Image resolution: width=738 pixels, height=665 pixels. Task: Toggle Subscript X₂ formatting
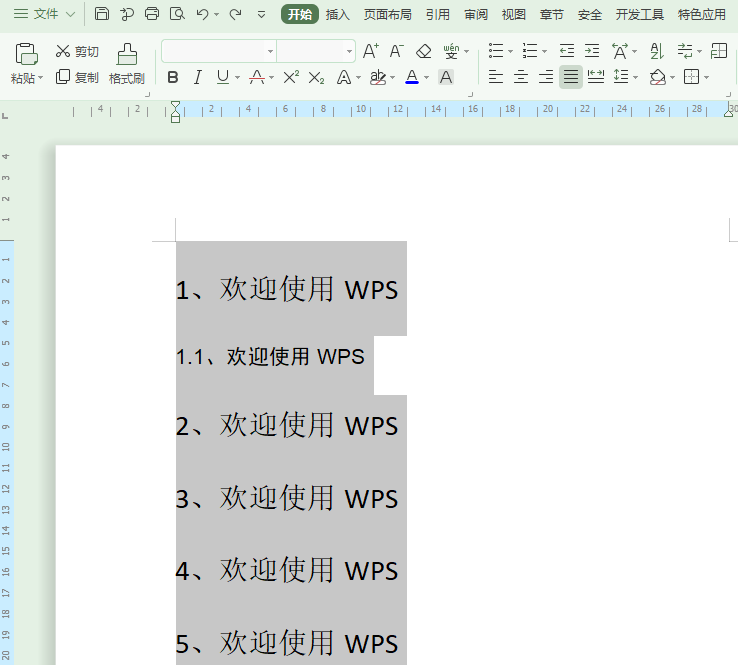tap(316, 77)
